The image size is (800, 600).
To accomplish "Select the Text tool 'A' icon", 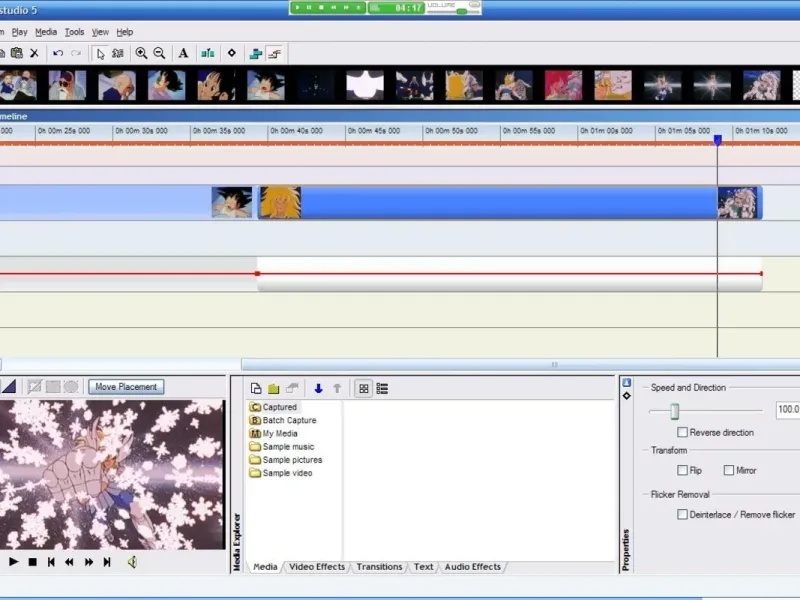I will tap(184, 53).
